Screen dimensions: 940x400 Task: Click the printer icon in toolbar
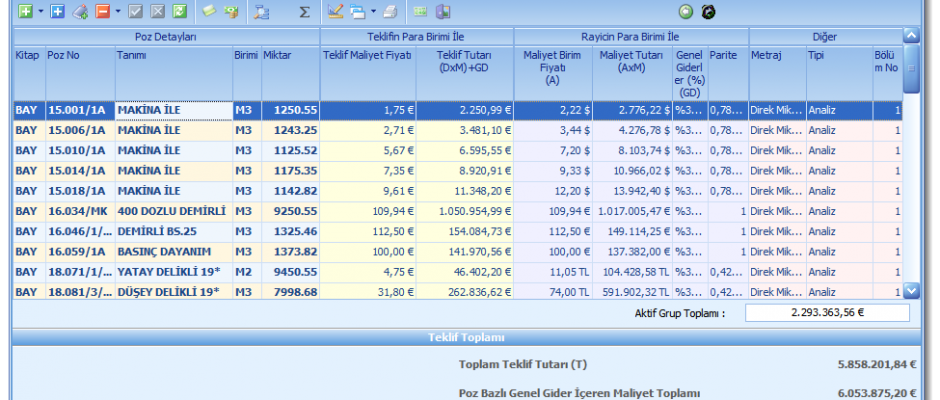coord(391,12)
